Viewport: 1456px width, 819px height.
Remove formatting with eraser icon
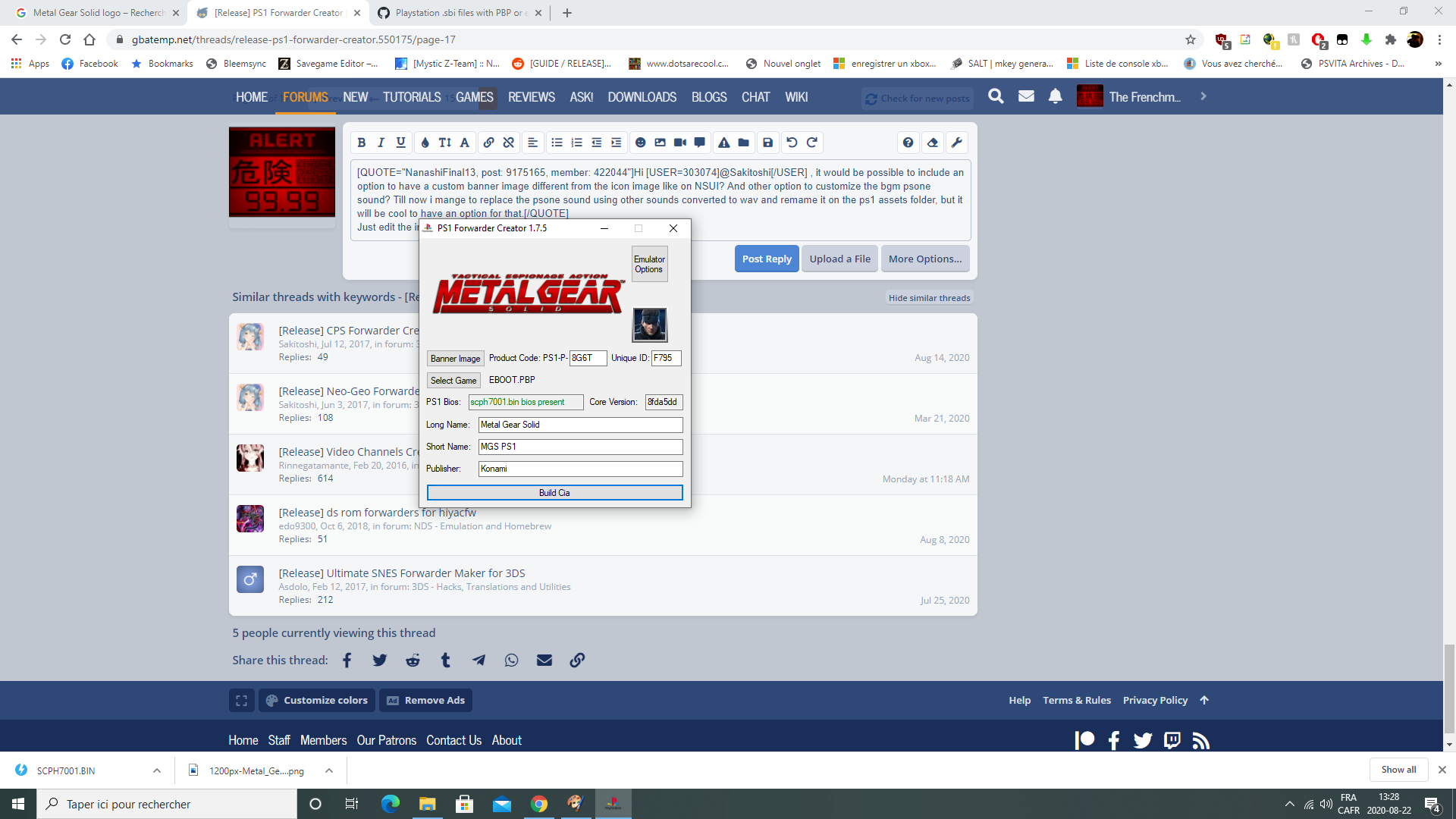933,143
